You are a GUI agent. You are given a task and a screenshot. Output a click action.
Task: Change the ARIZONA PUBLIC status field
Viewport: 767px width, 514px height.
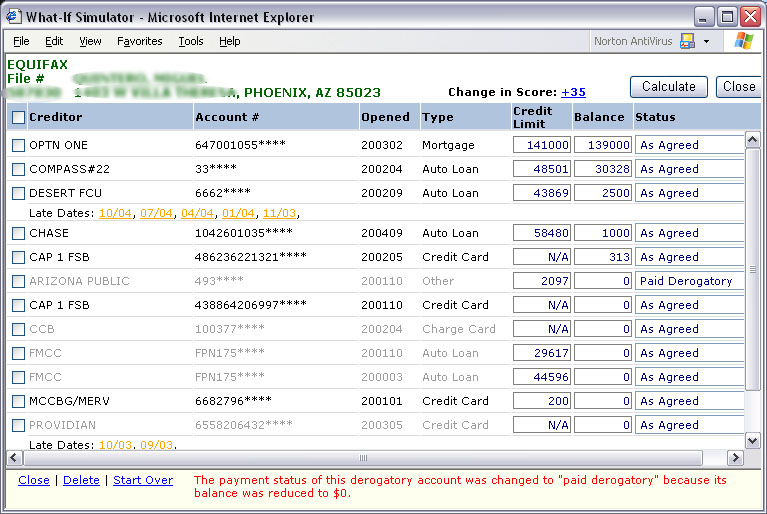click(690, 281)
